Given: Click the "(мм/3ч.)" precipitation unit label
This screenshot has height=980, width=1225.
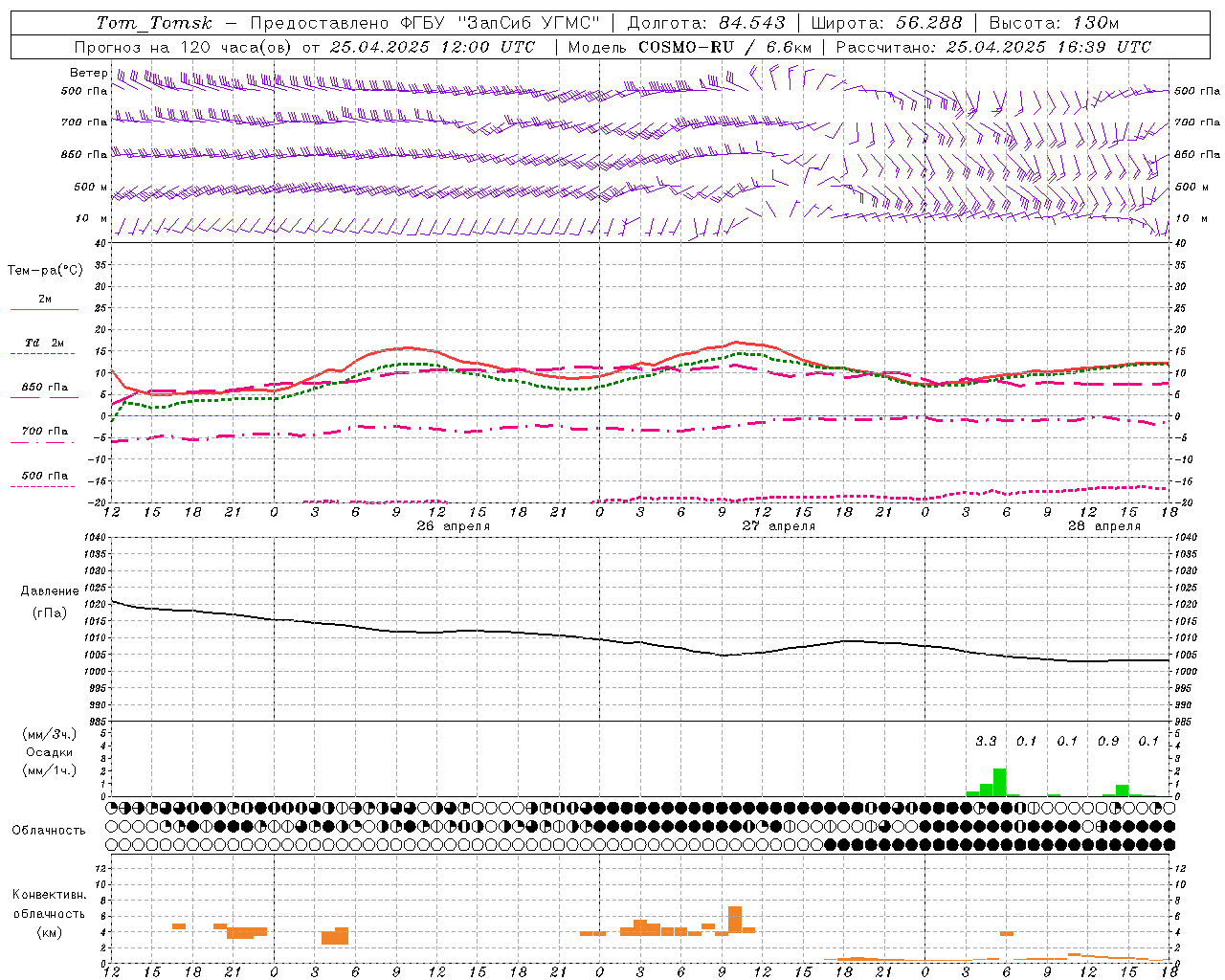Looking at the screenshot, I should (50, 734).
